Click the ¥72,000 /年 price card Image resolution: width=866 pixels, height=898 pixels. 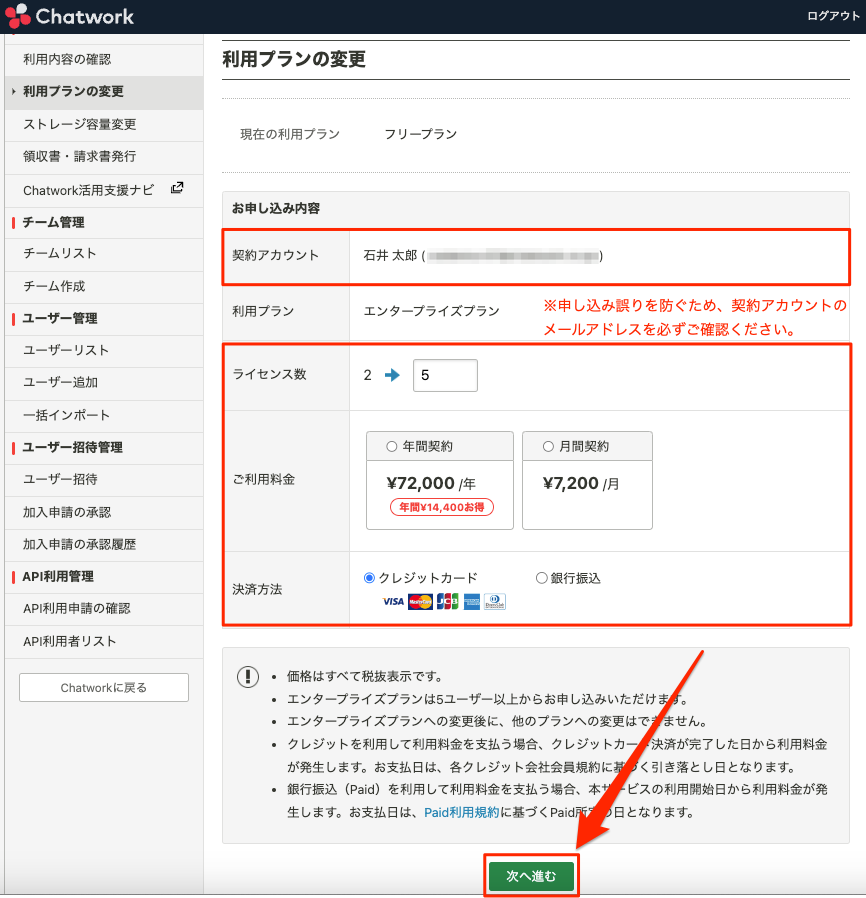click(440, 480)
